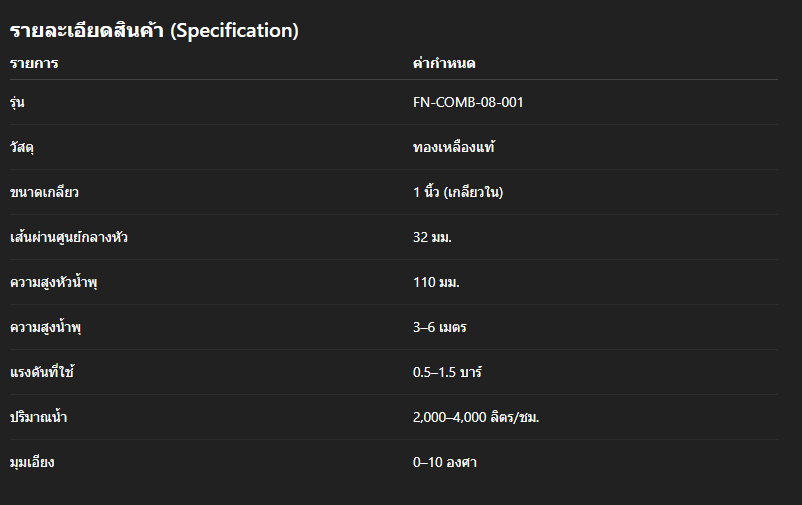The image size is (802, 505).
Task: Select the 0.5–1.5 บาร์ pressure value
Action: click(448, 372)
